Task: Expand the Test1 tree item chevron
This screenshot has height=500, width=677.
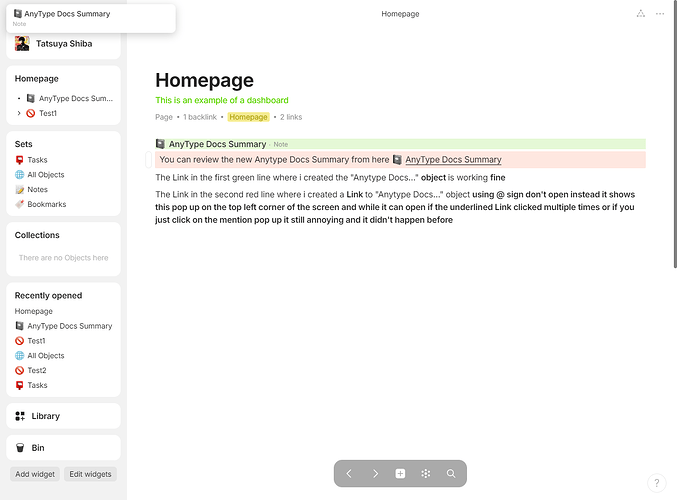Action: tap(19, 113)
